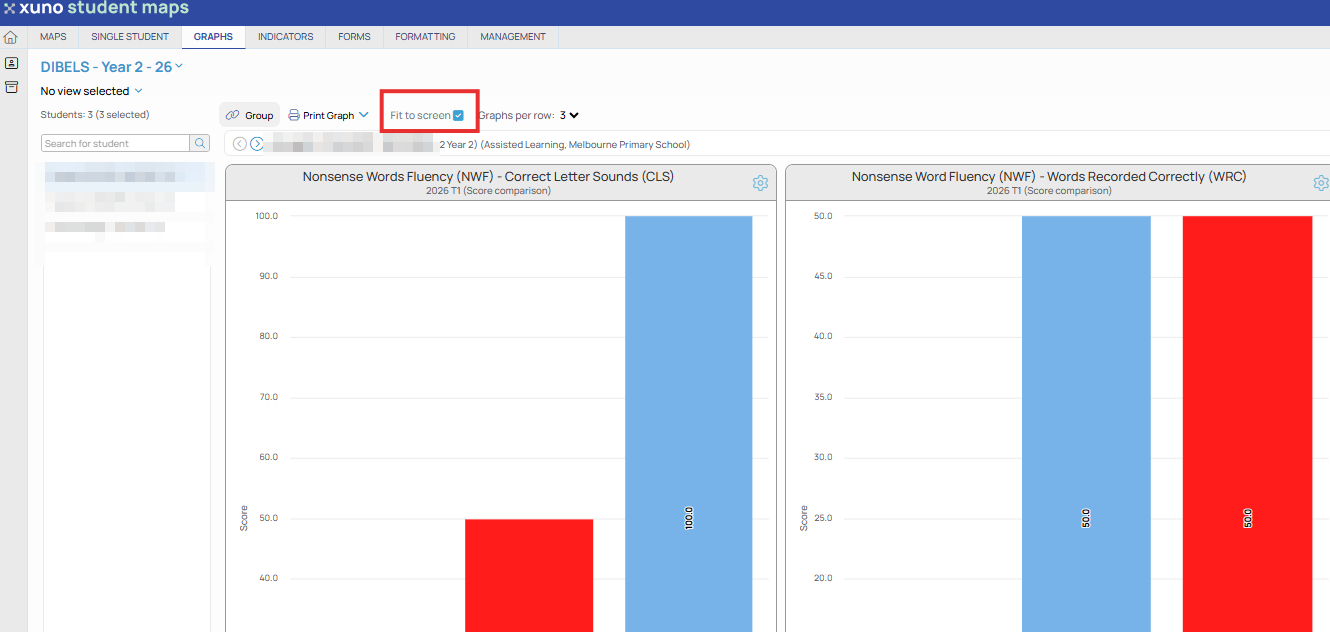Click the Nonsense Word Fluency WRC graph title

pyautogui.click(x=1049, y=176)
